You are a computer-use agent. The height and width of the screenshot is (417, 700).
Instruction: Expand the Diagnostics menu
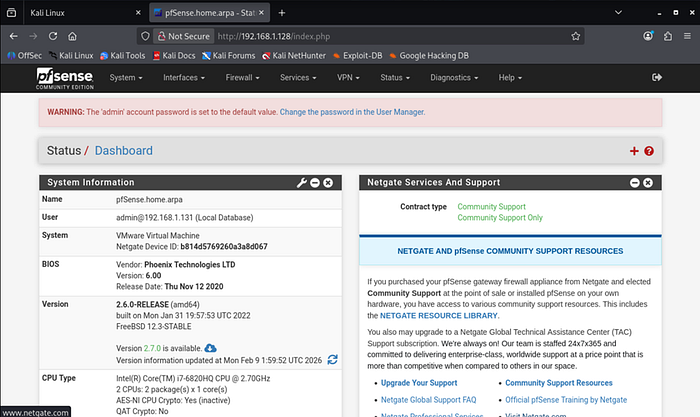tap(454, 77)
